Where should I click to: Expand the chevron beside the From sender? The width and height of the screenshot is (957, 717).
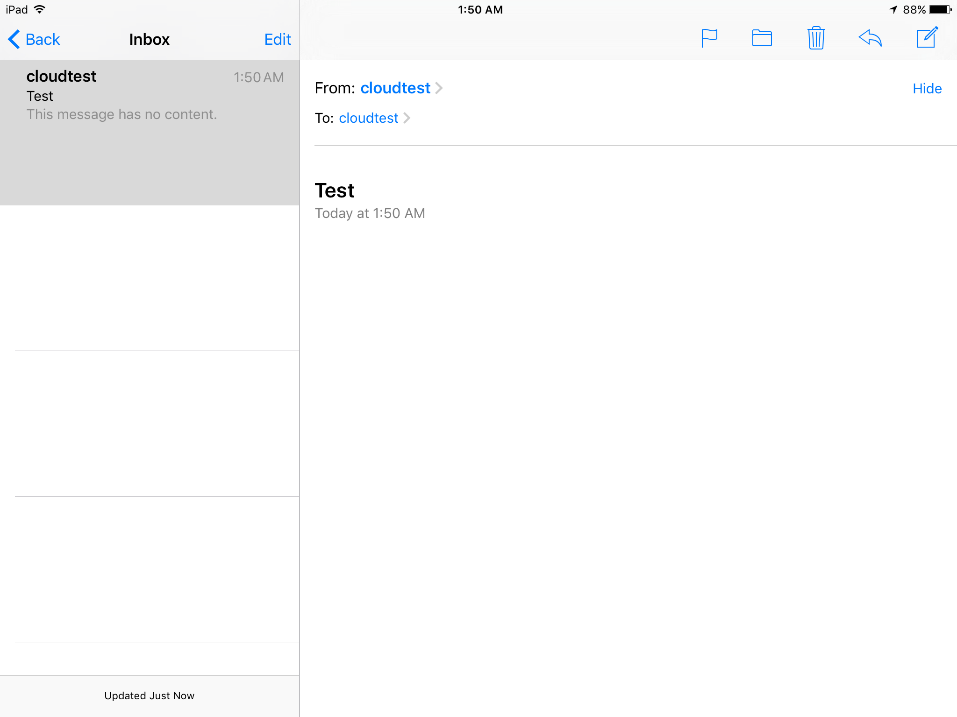[439, 88]
